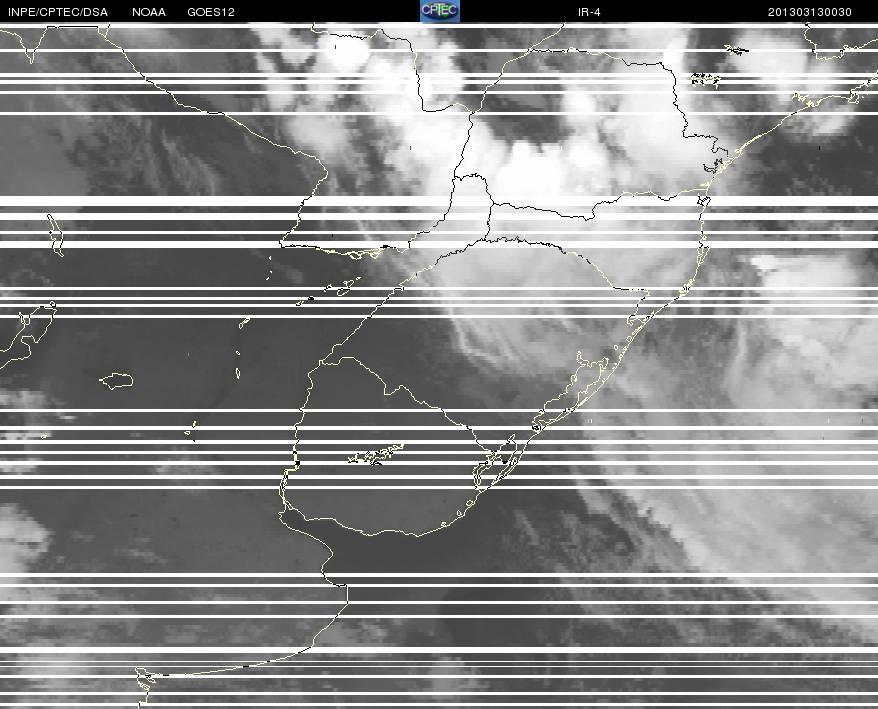This screenshot has width=878, height=709.
Task: Select the GOES12 satellite label
Action: pos(211,12)
